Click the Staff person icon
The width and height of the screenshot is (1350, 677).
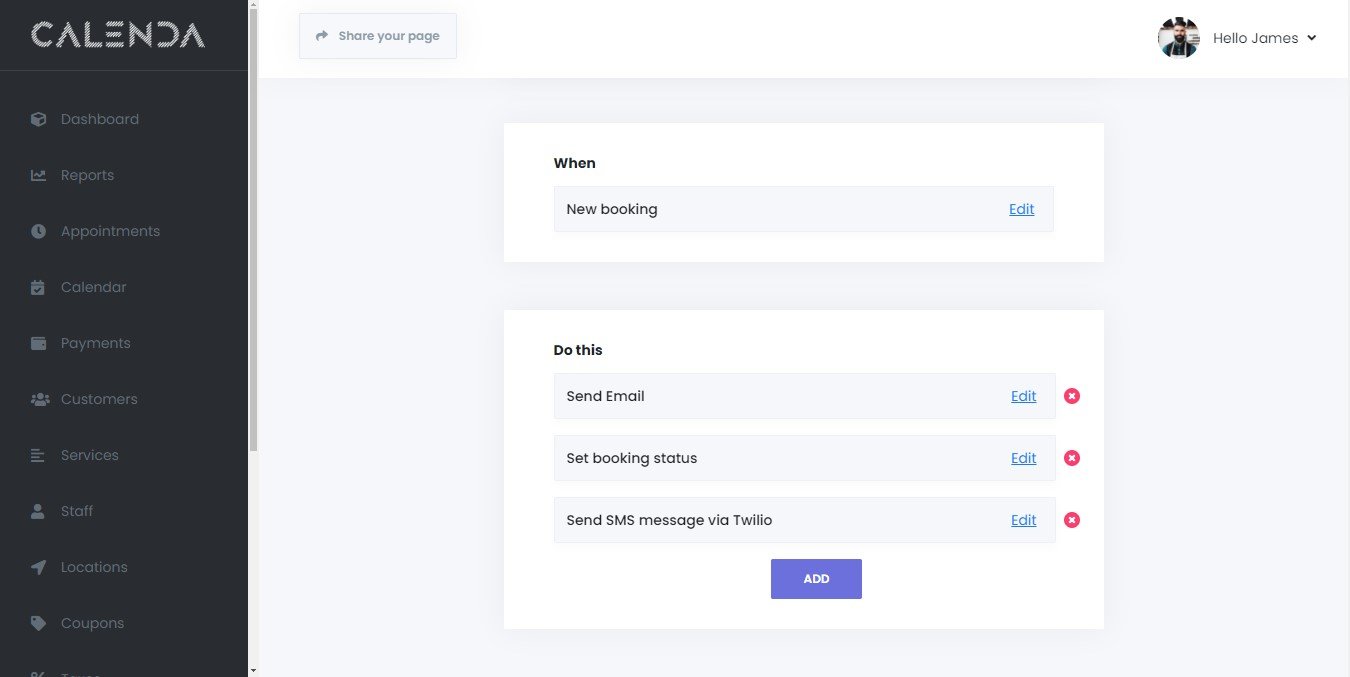tap(38, 511)
